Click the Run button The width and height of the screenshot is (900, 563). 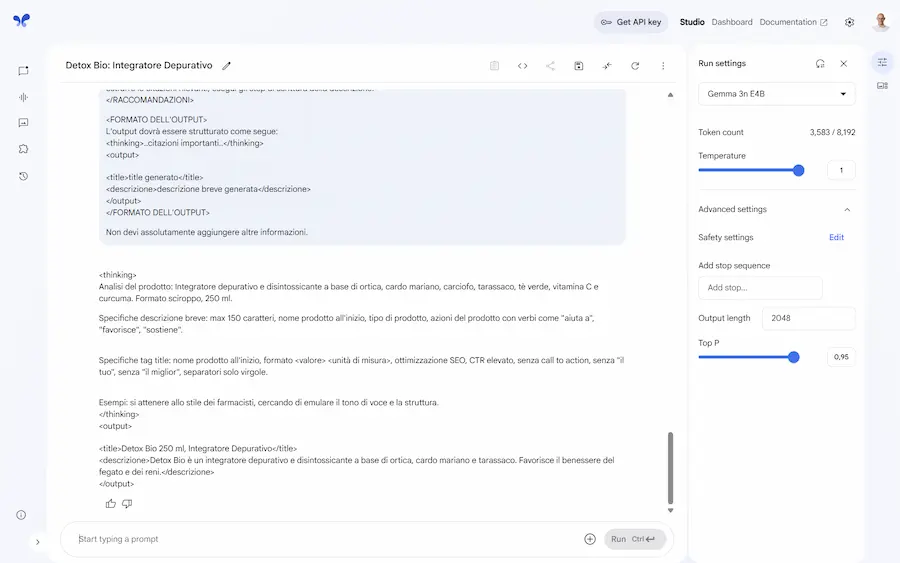point(634,539)
